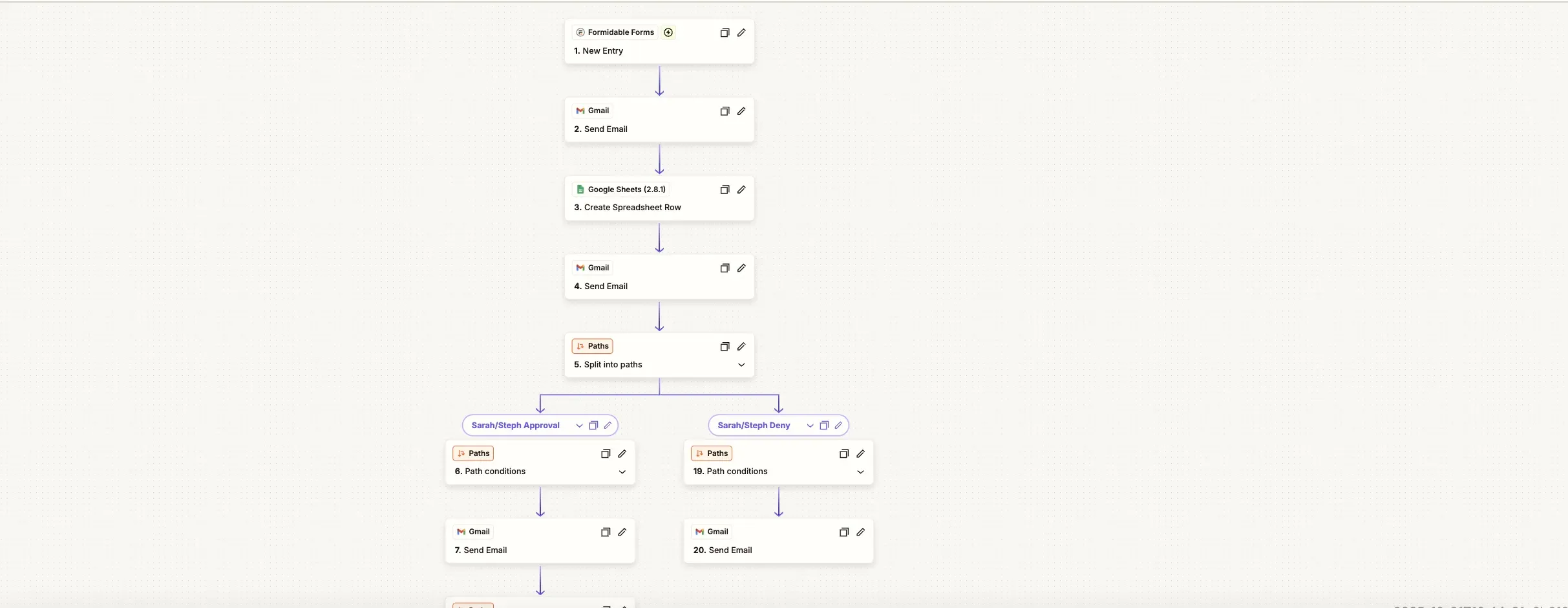Copy step 4 Send Email
1568x608 pixels.
[x=725, y=268]
